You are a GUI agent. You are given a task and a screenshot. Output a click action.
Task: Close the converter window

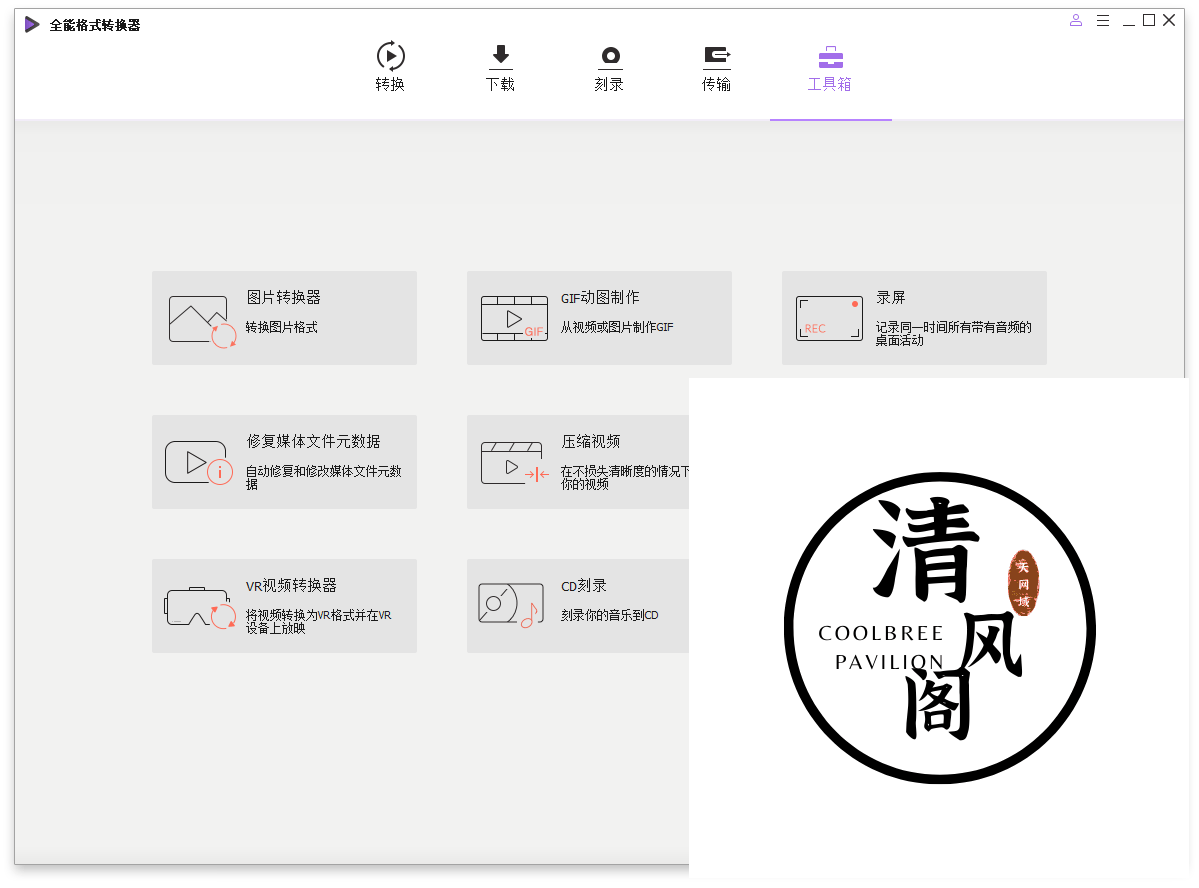[1169, 21]
